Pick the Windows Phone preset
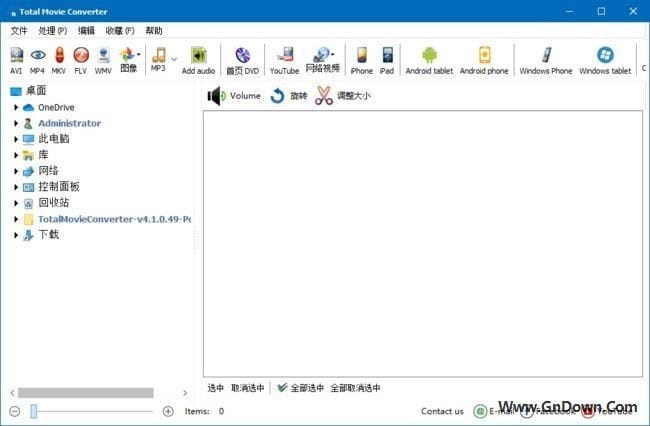The image size is (650, 426). (546, 61)
